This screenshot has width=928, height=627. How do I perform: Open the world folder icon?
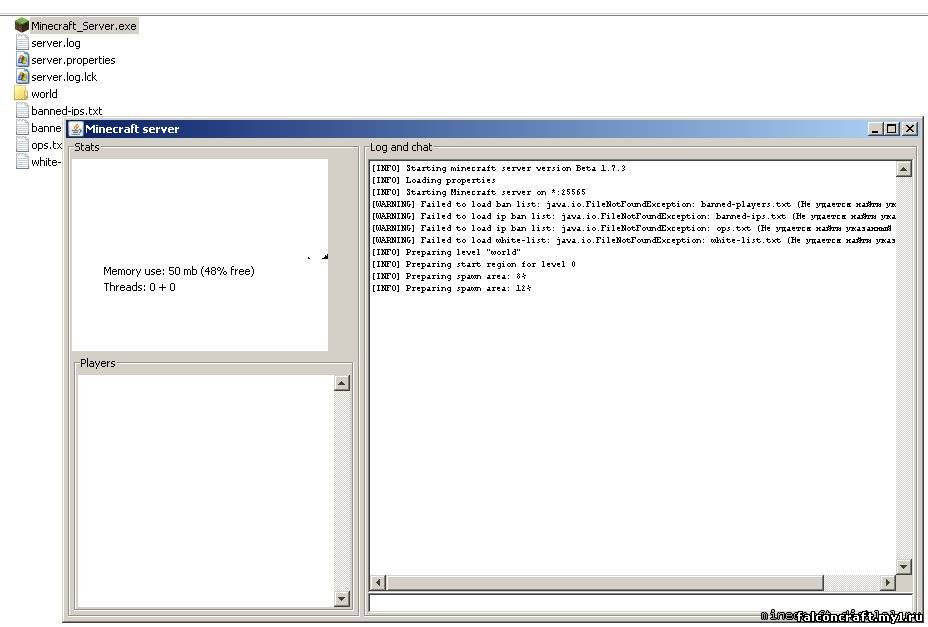pyautogui.click(x=21, y=93)
